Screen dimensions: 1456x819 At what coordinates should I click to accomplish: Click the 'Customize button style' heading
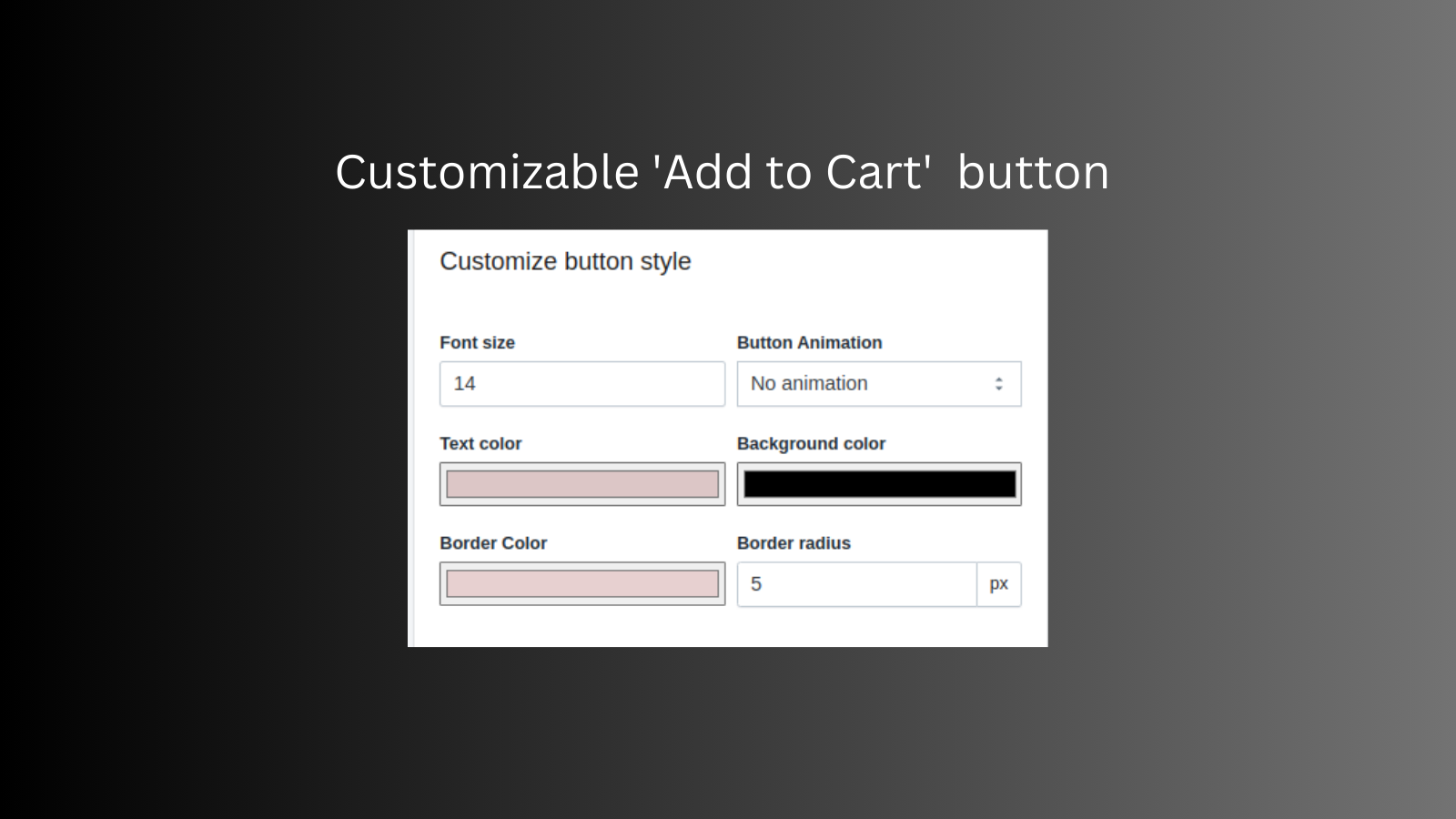(565, 262)
